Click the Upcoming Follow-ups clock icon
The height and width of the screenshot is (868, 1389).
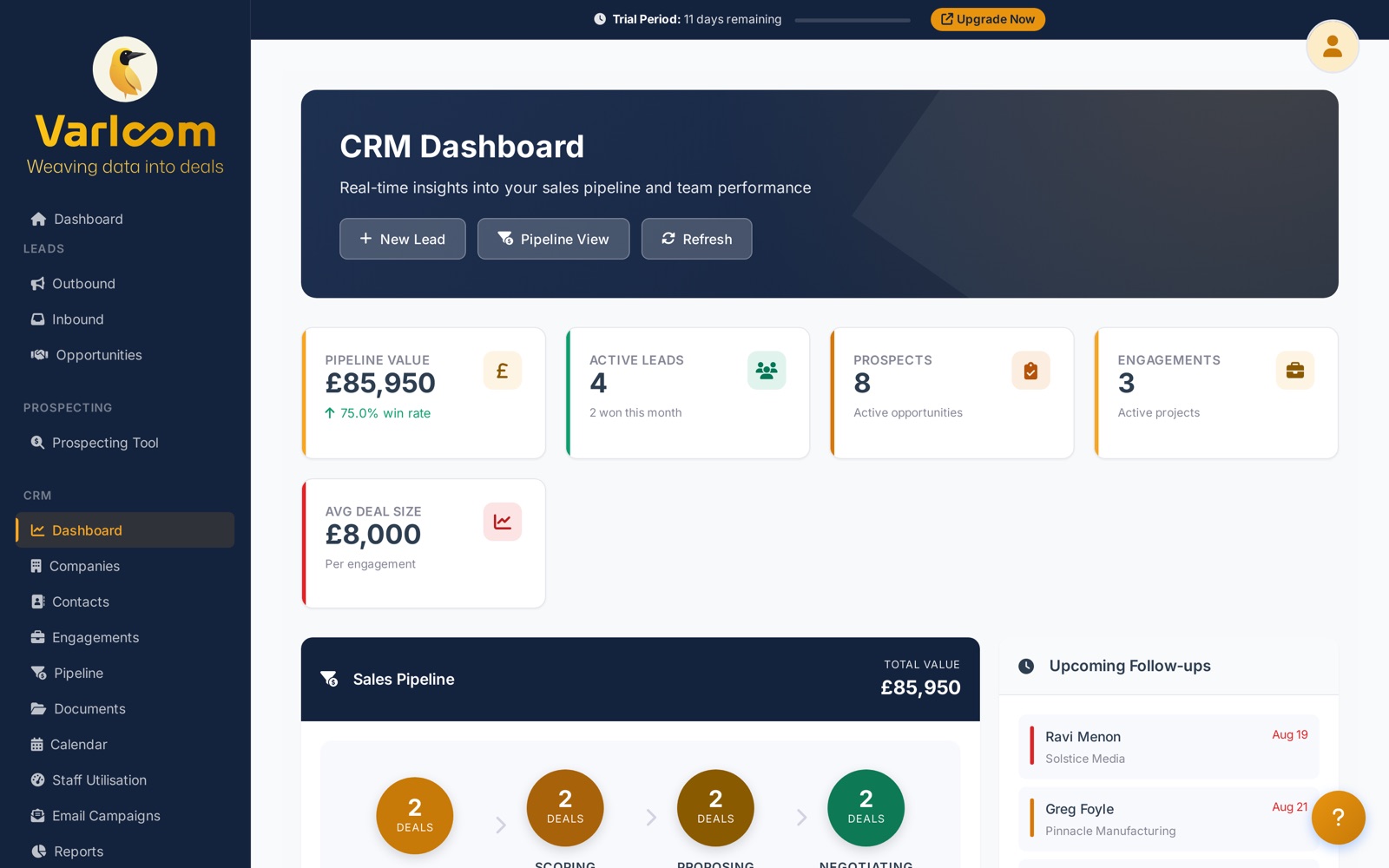(1026, 666)
